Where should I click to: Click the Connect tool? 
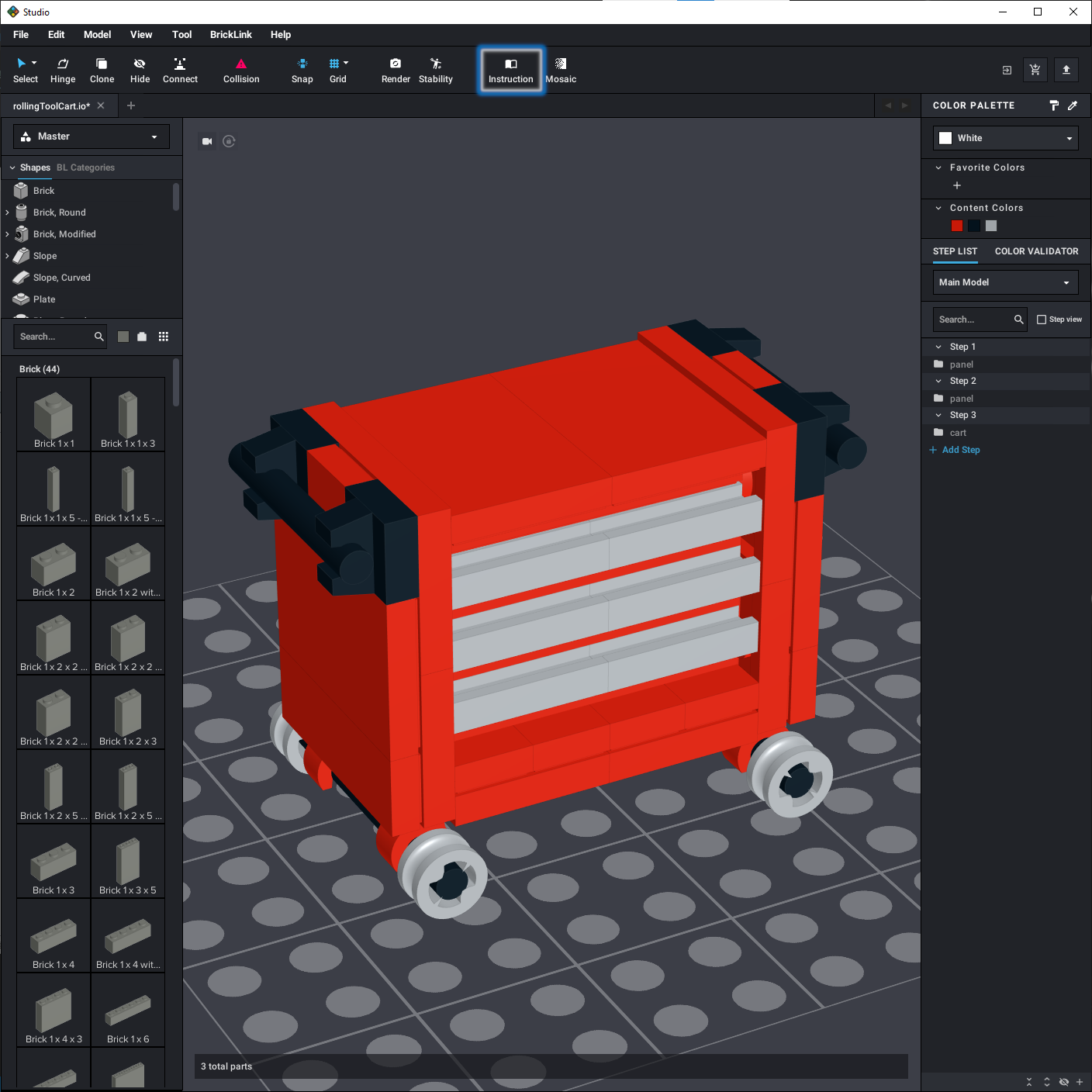[x=180, y=70]
